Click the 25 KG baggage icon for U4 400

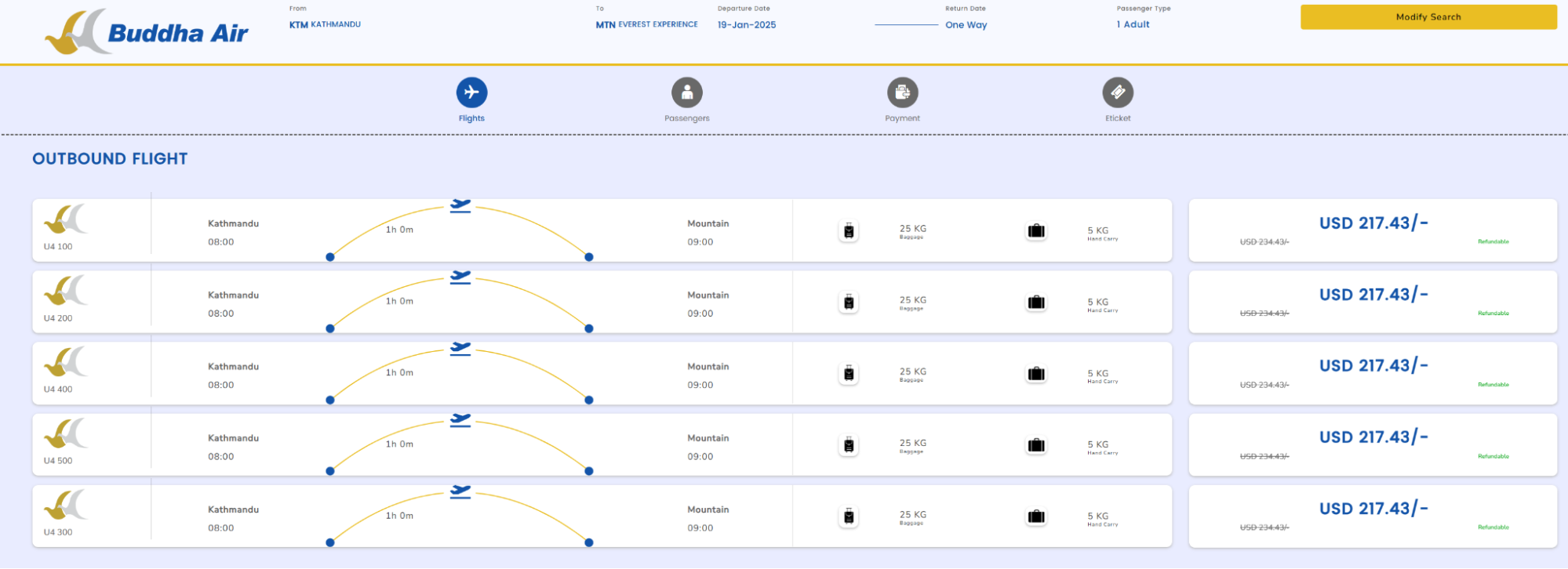pyautogui.click(x=849, y=374)
